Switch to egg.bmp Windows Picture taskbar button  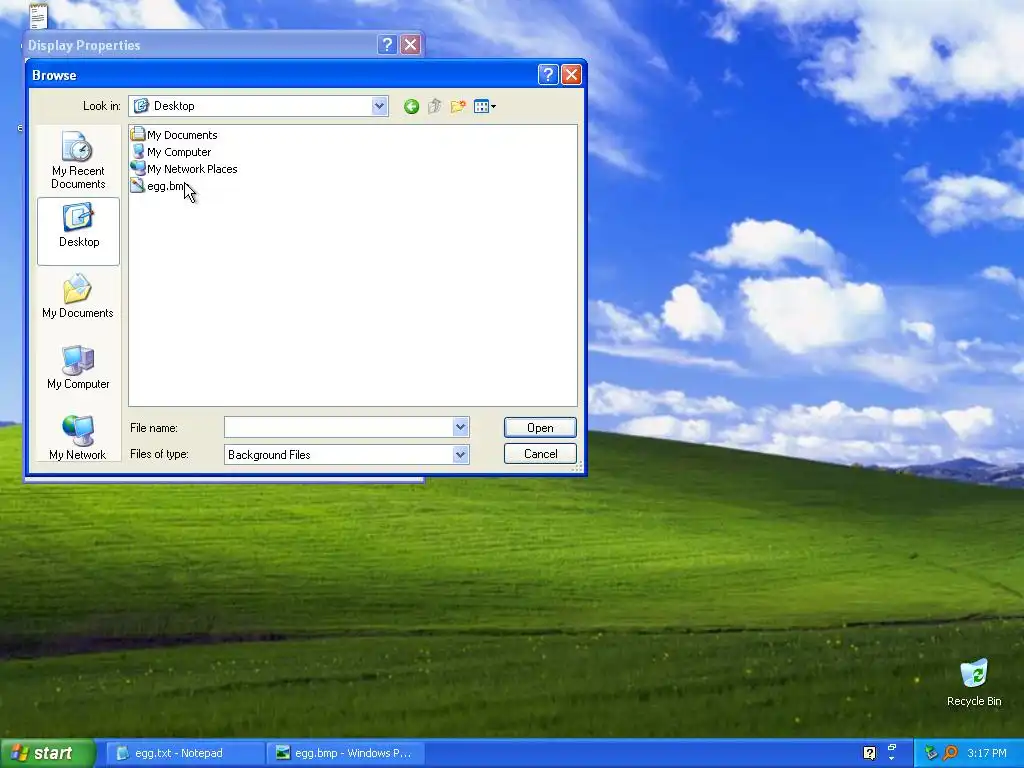(346, 753)
